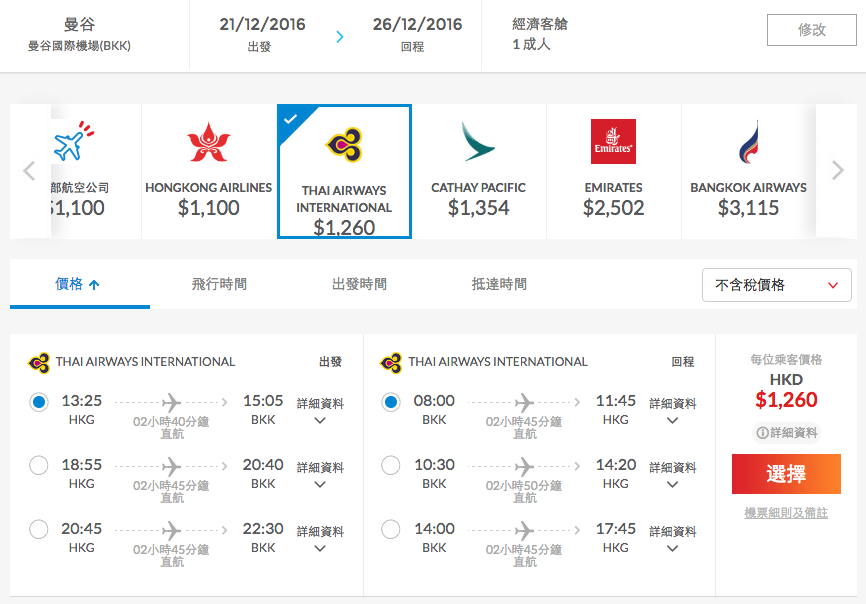Screen dimensions: 866x604
Task: Sort results by 出發時間 tab
Action: [359, 284]
